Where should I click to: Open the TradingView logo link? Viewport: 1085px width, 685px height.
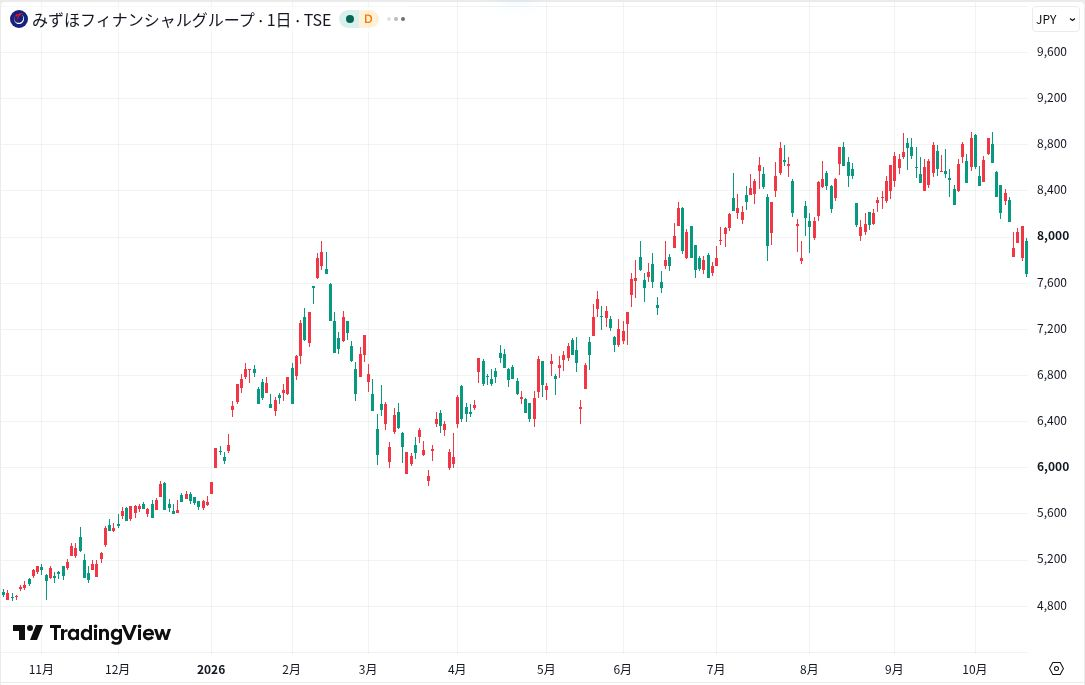(92, 633)
